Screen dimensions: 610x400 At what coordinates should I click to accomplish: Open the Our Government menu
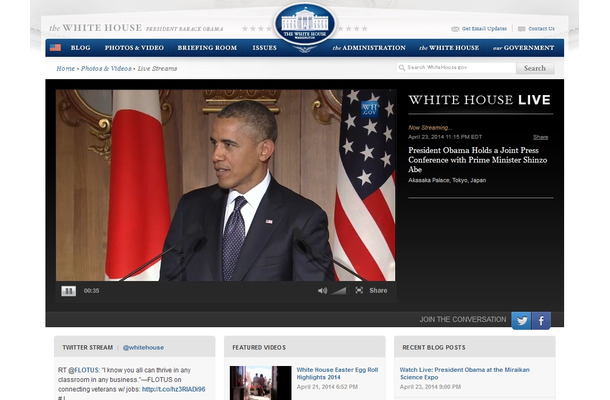tap(523, 47)
